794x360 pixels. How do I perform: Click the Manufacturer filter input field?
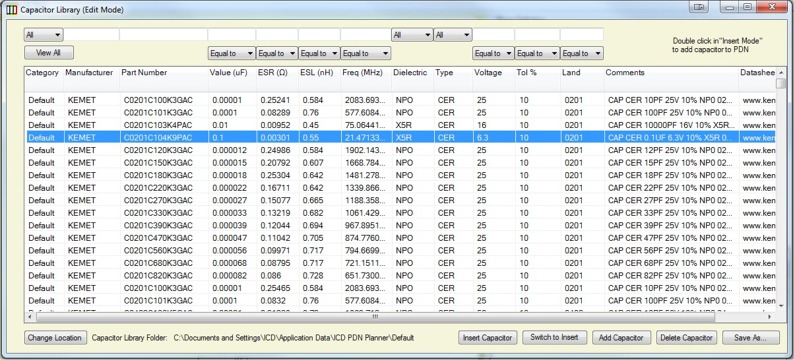[91, 34]
